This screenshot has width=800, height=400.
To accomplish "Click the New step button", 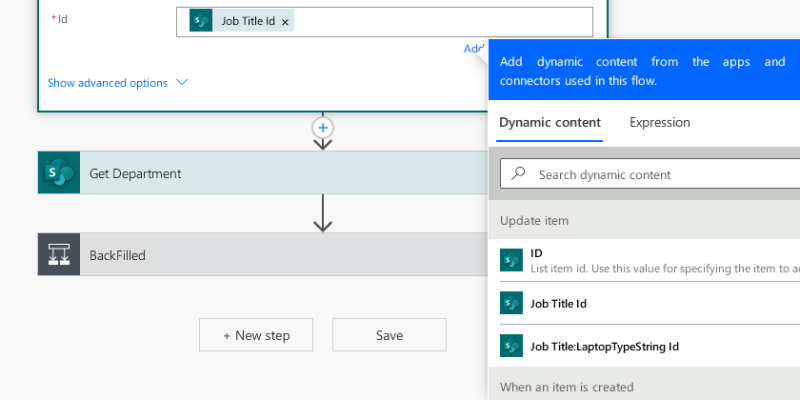I will click(256, 335).
